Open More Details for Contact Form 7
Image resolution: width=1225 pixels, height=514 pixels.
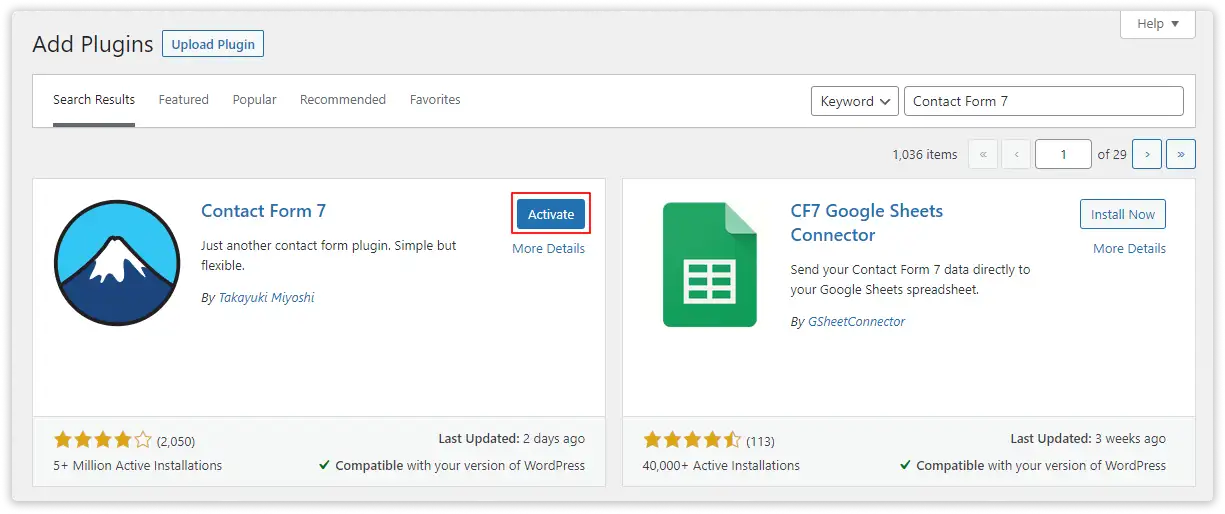(x=548, y=248)
